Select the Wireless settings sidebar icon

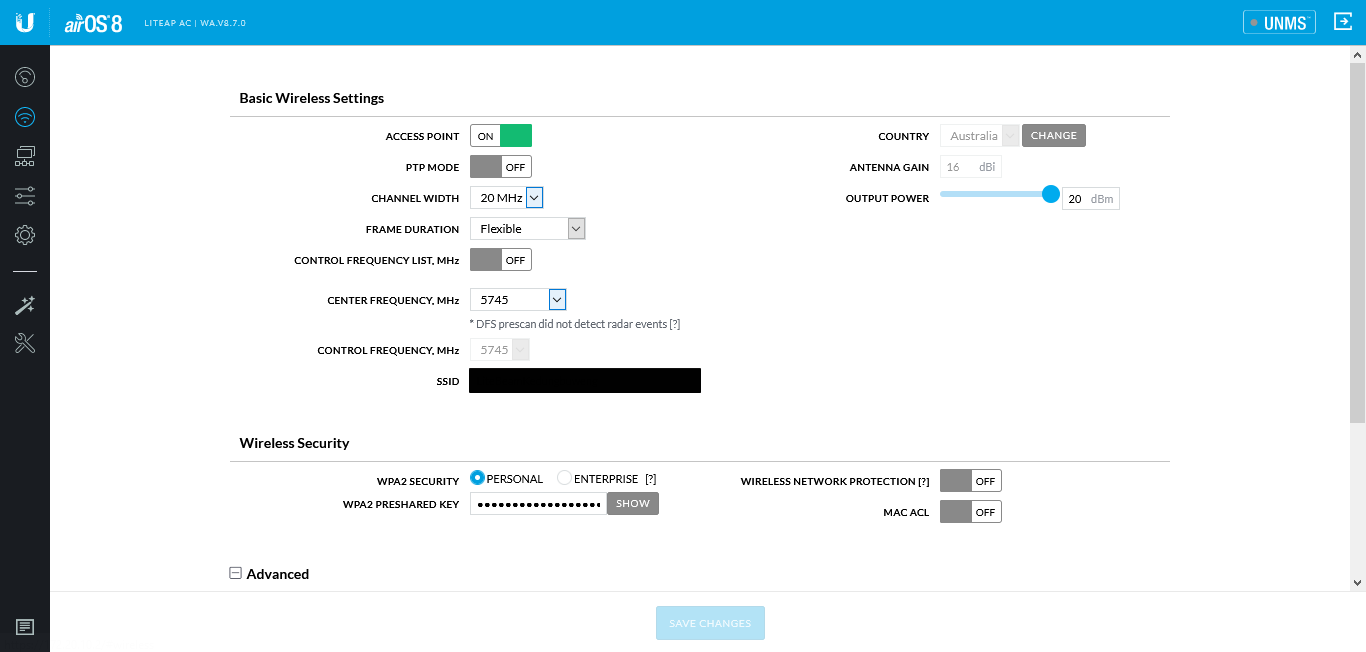point(25,117)
